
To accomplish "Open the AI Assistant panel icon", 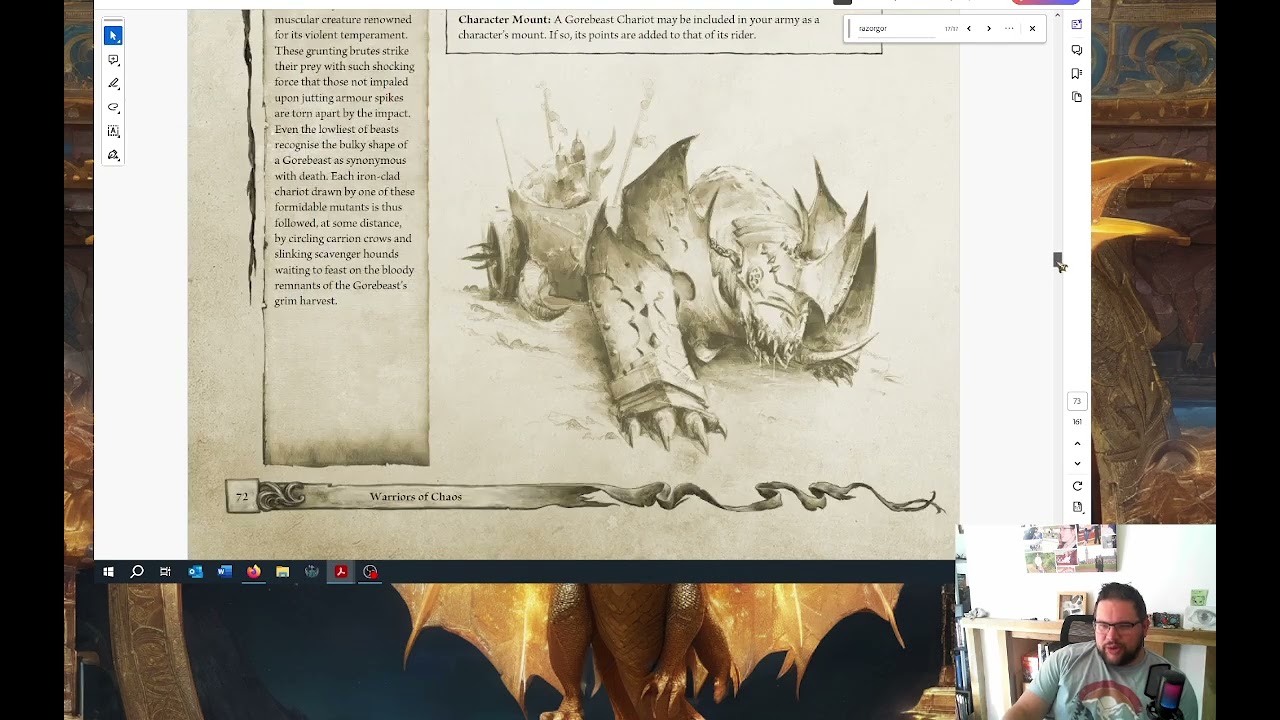I will [1077, 25].
